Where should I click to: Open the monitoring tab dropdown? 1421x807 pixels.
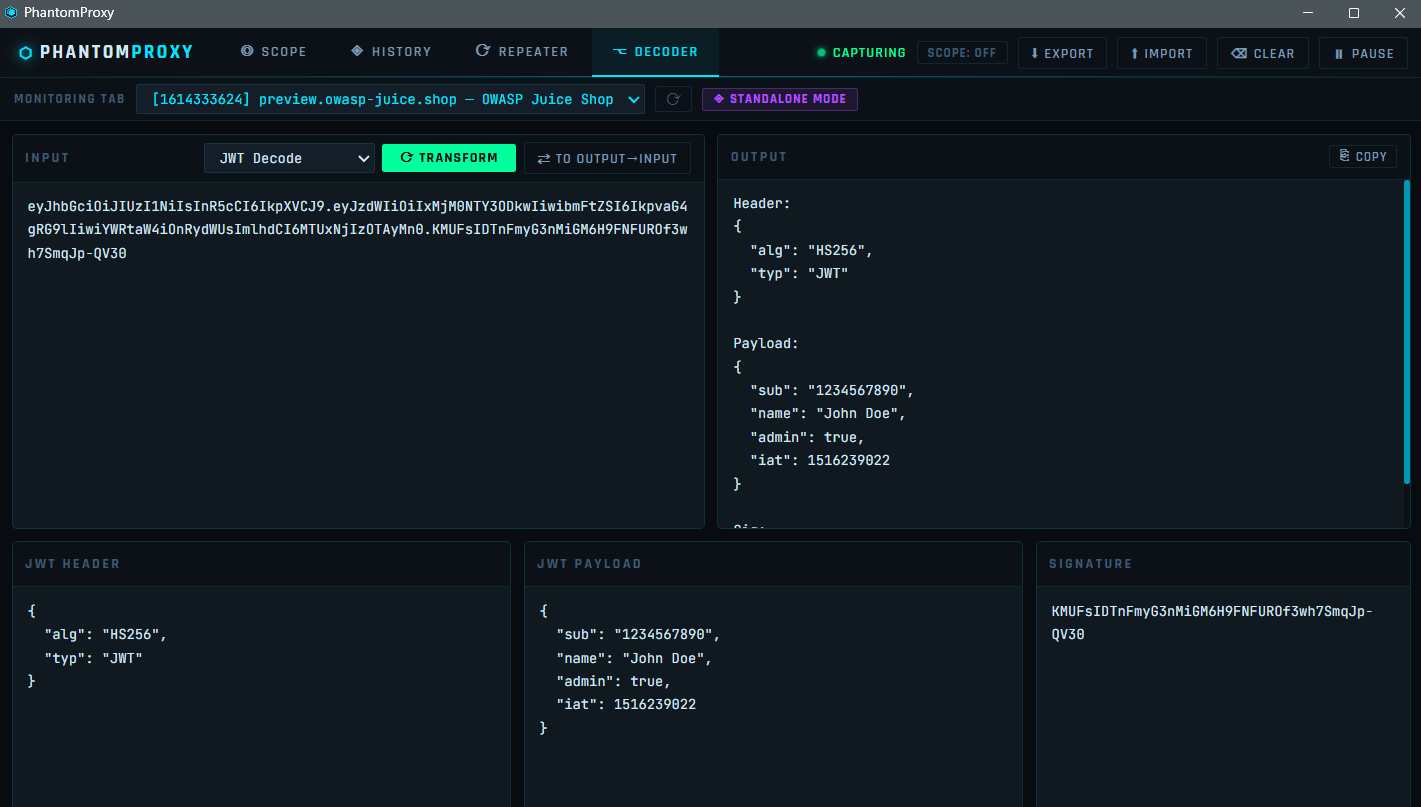point(391,99)
